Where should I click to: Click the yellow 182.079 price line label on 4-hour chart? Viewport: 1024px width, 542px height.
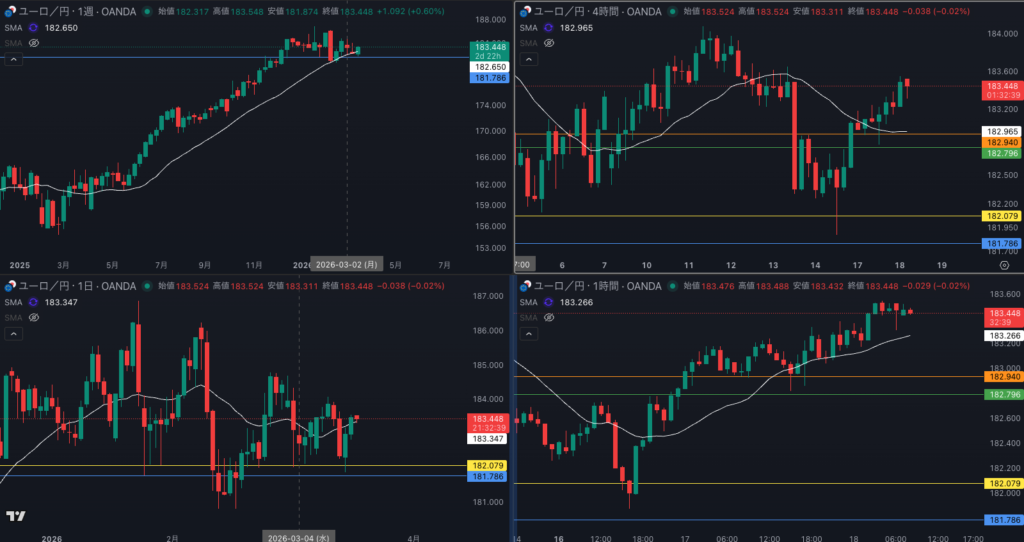pyautogui.click(x=1001, y=216)
